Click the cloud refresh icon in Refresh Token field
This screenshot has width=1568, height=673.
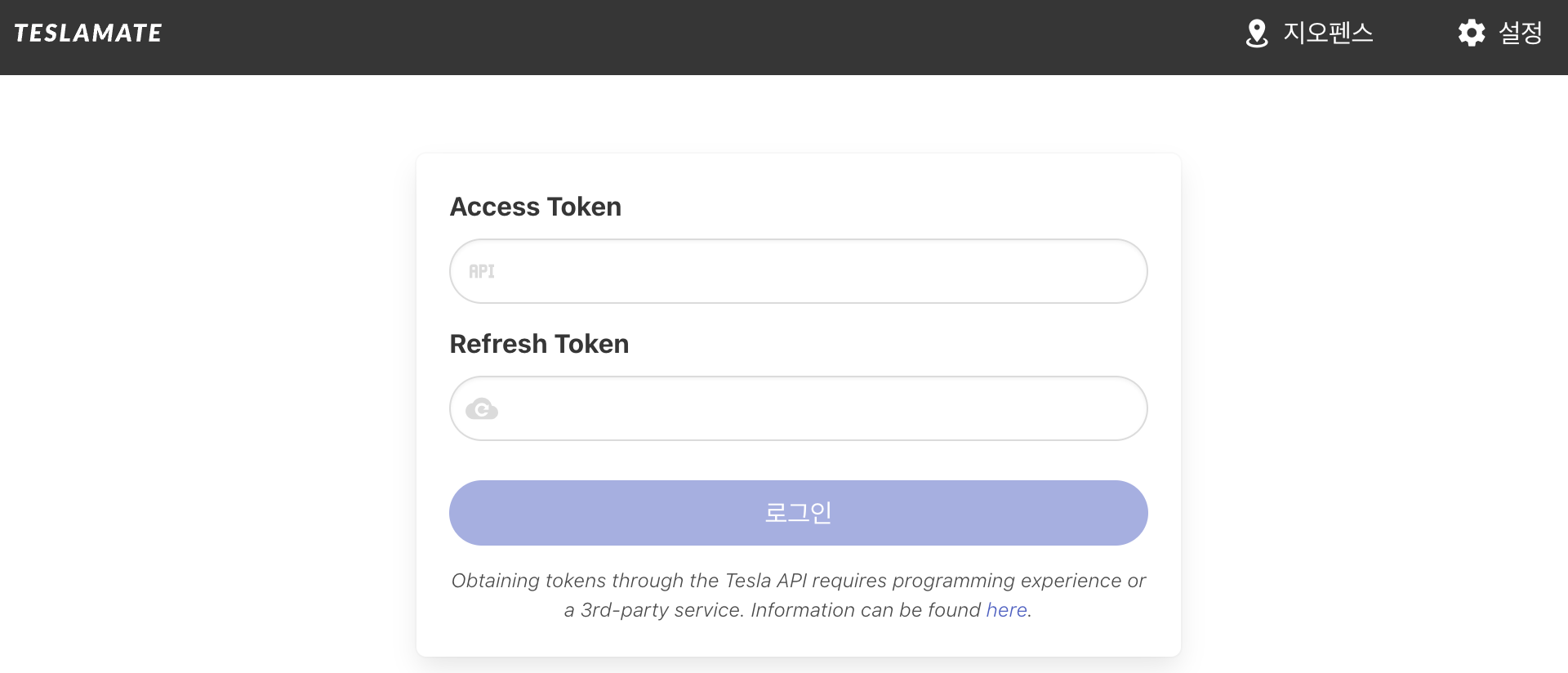481,408
